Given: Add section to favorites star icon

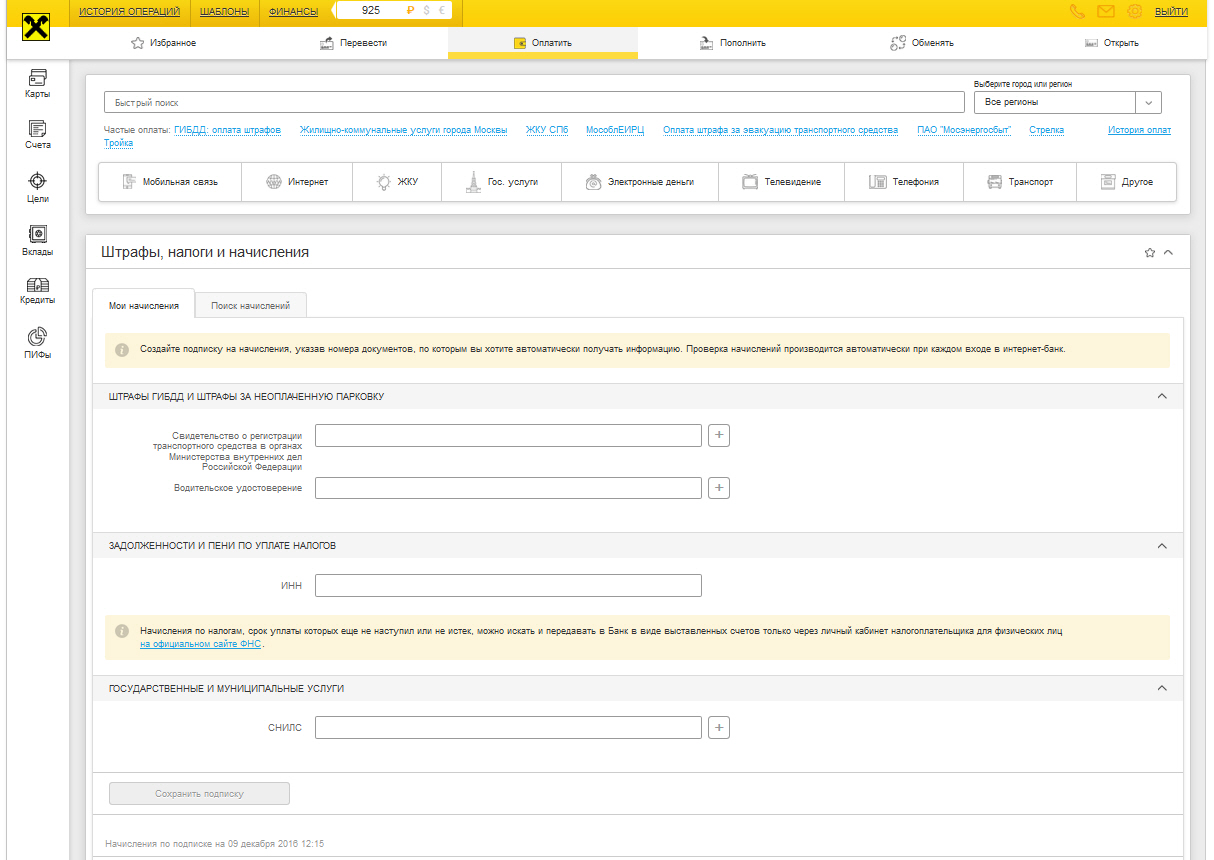Looking at the screenshot, I should (1150, 253).
